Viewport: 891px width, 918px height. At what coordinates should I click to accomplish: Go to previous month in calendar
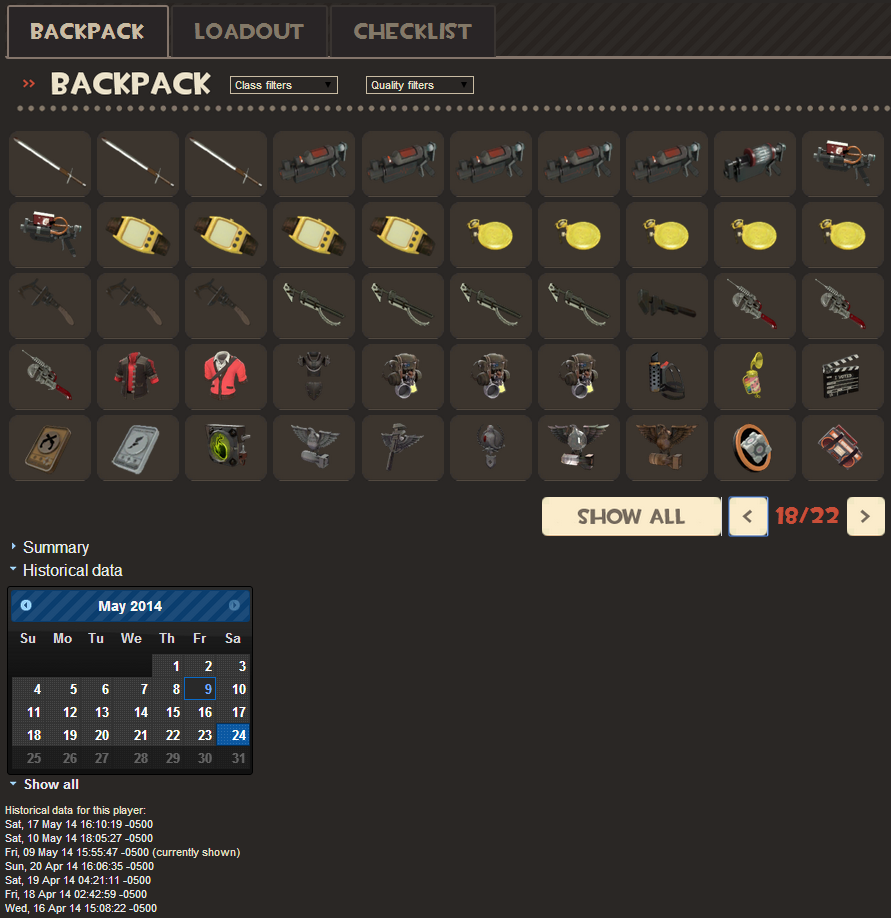(26, 605)
